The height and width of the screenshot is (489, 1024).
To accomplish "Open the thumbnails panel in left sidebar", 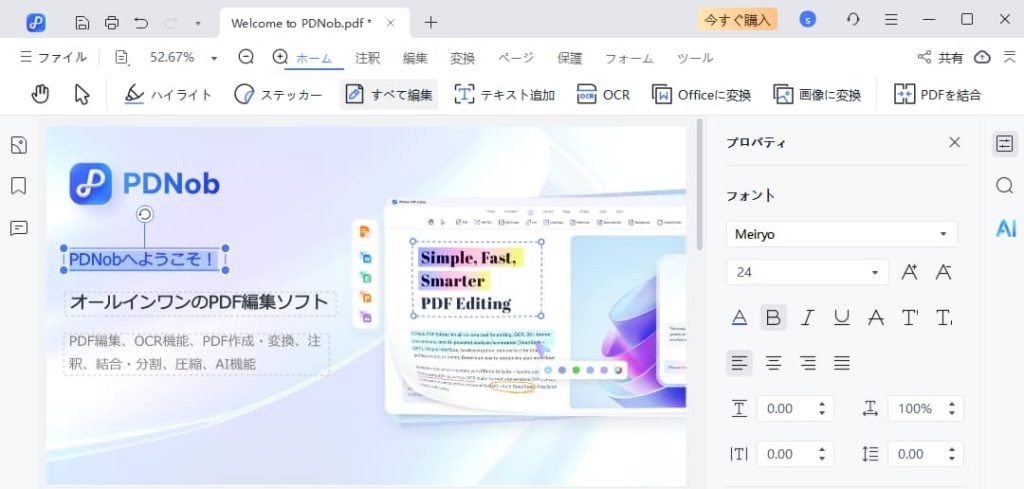I will point(19,145).
